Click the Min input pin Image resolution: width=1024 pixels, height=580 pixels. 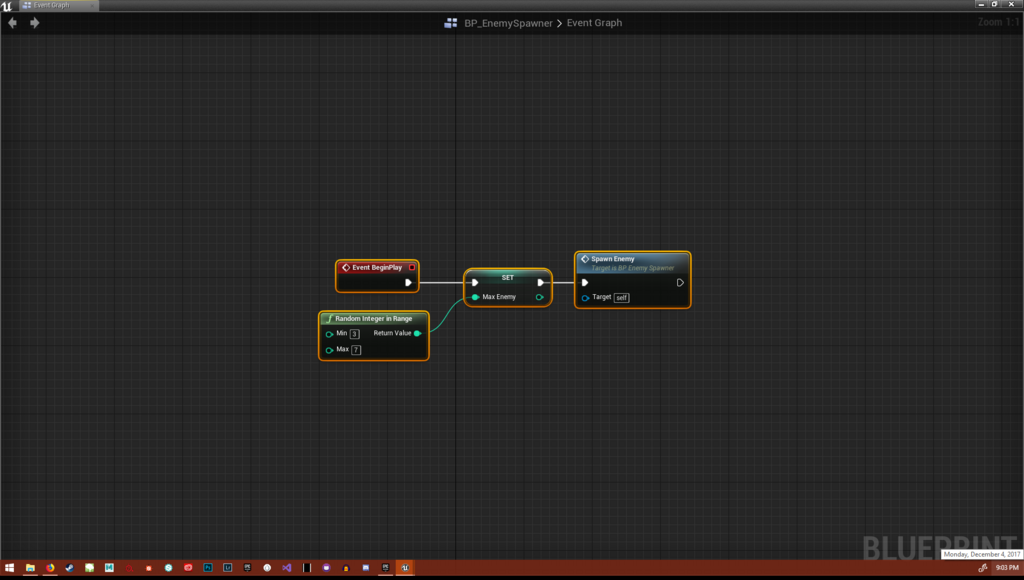pos(329,334)
